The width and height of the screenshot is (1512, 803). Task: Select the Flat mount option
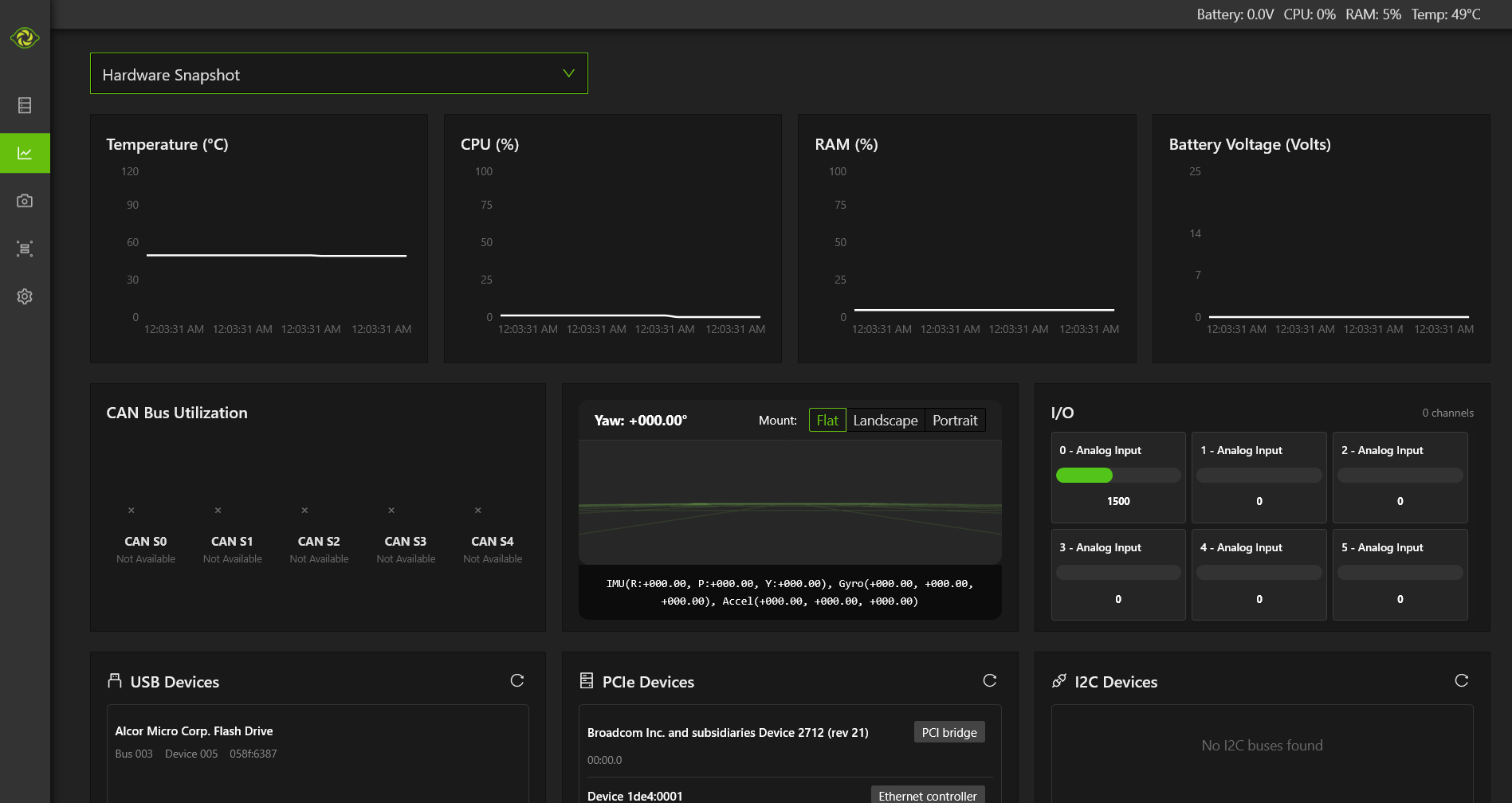(x=827, y=420)
